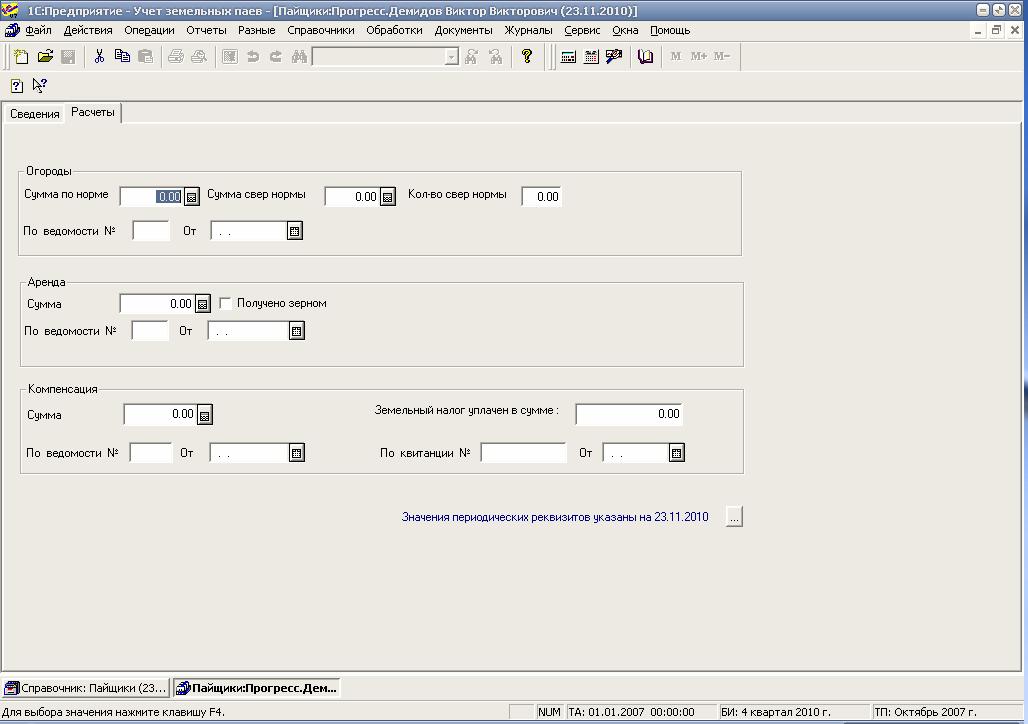Open help with yellow question icon
The width and height of the screenshot is (1028, 724).
click(x=526, y=56)
